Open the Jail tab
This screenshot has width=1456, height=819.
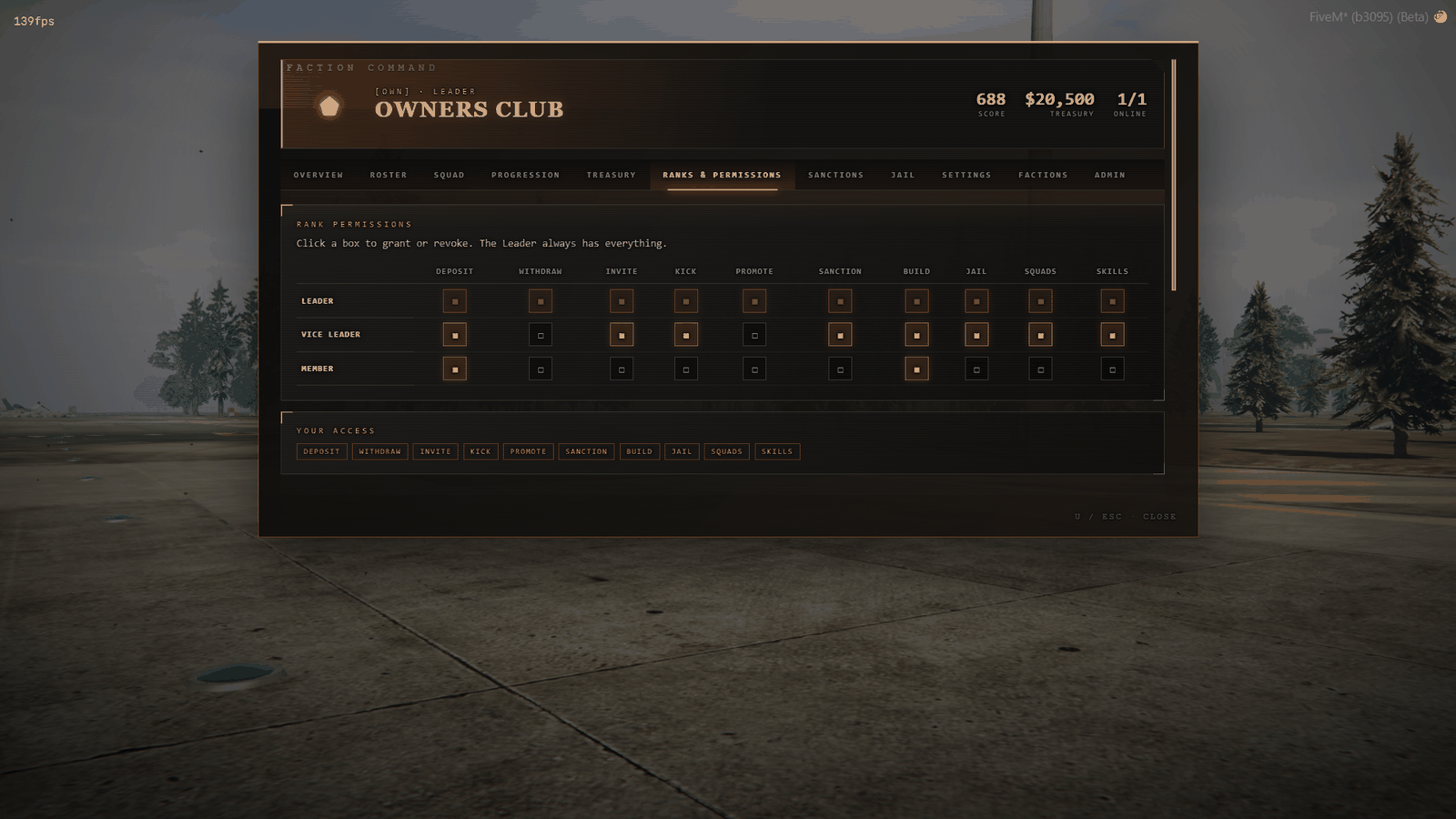click(x=903, y=175)
